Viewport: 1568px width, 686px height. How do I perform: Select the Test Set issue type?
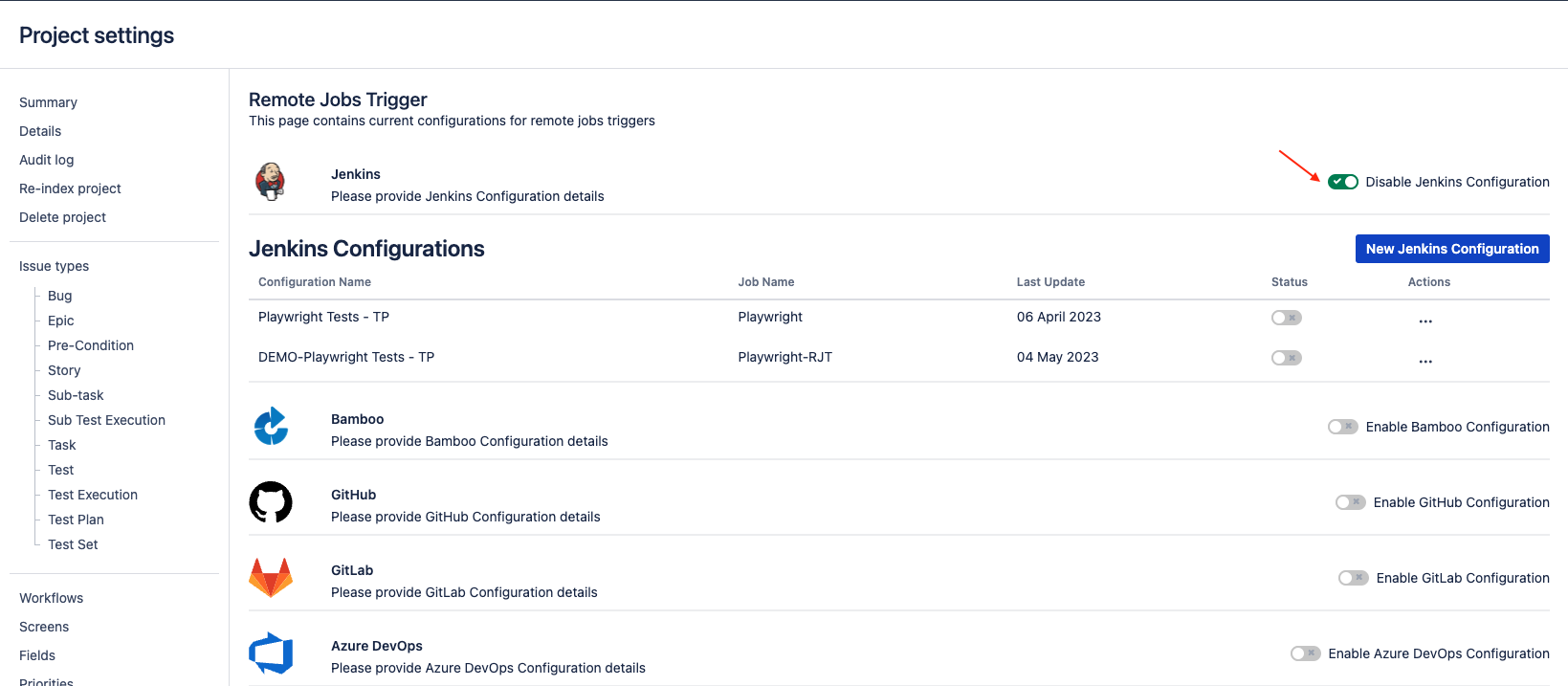[73, 544]
